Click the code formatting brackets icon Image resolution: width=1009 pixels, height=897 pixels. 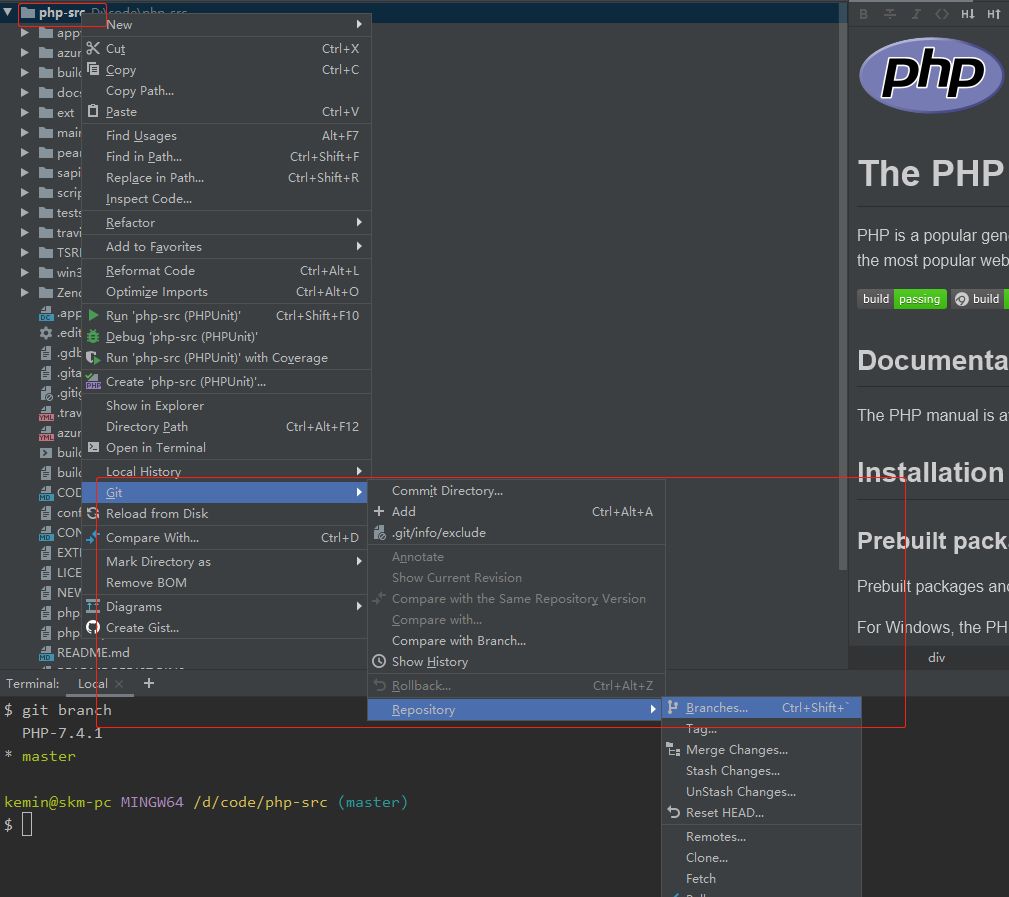click(x=942, y=14)
